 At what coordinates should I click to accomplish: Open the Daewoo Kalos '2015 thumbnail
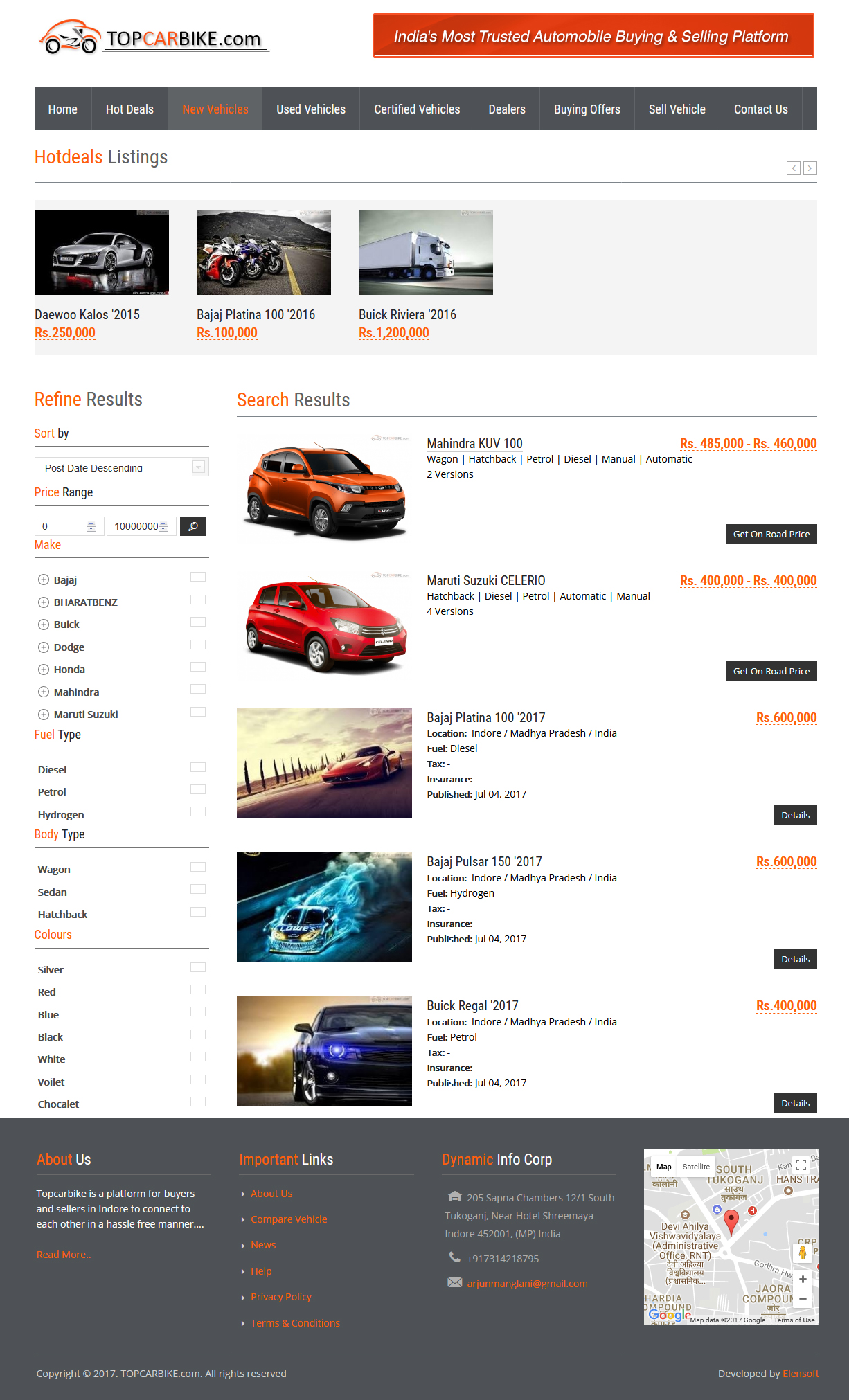(102, 253)
